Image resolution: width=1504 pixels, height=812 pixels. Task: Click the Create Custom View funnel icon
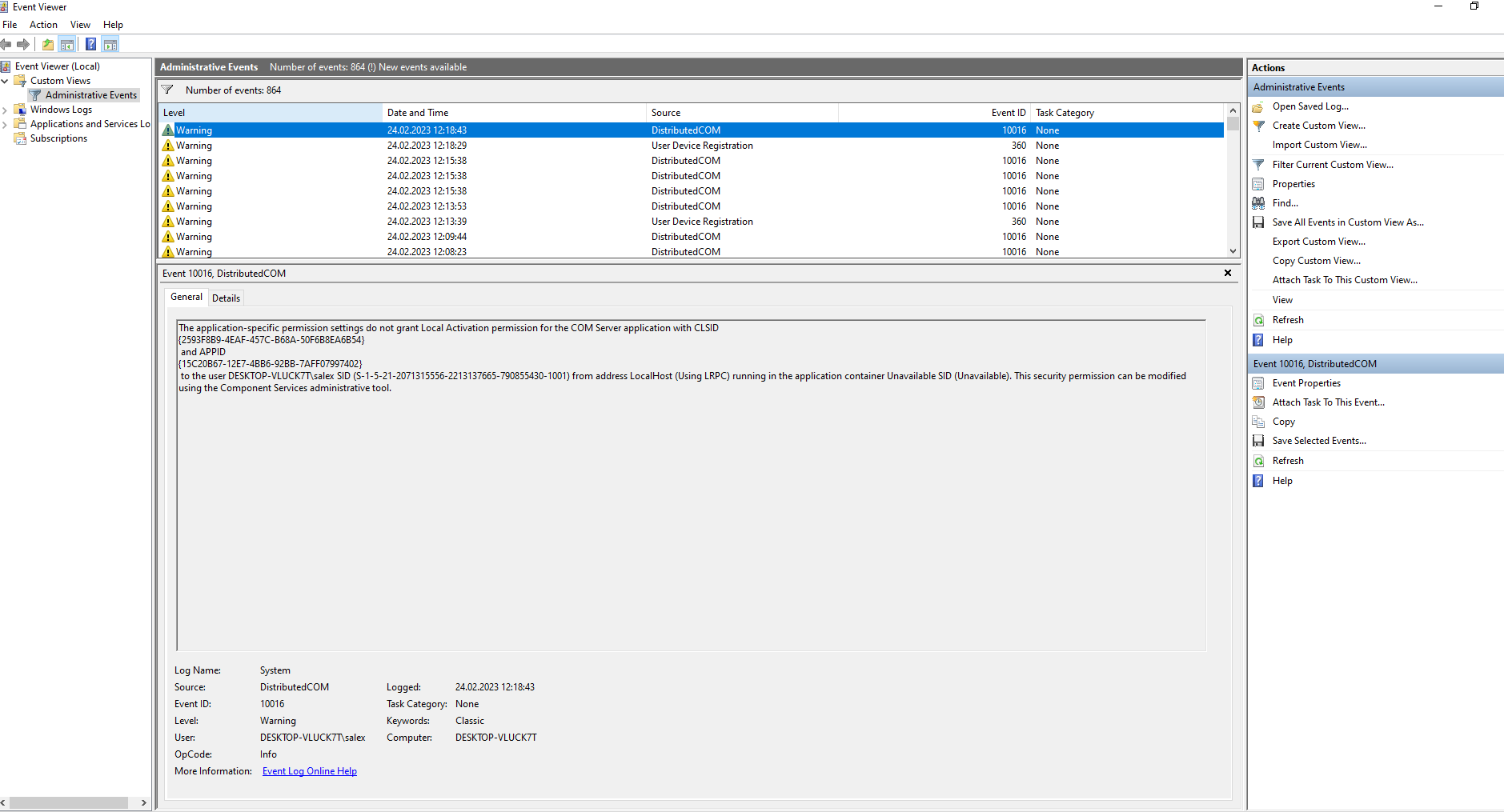click(1258, 126)
